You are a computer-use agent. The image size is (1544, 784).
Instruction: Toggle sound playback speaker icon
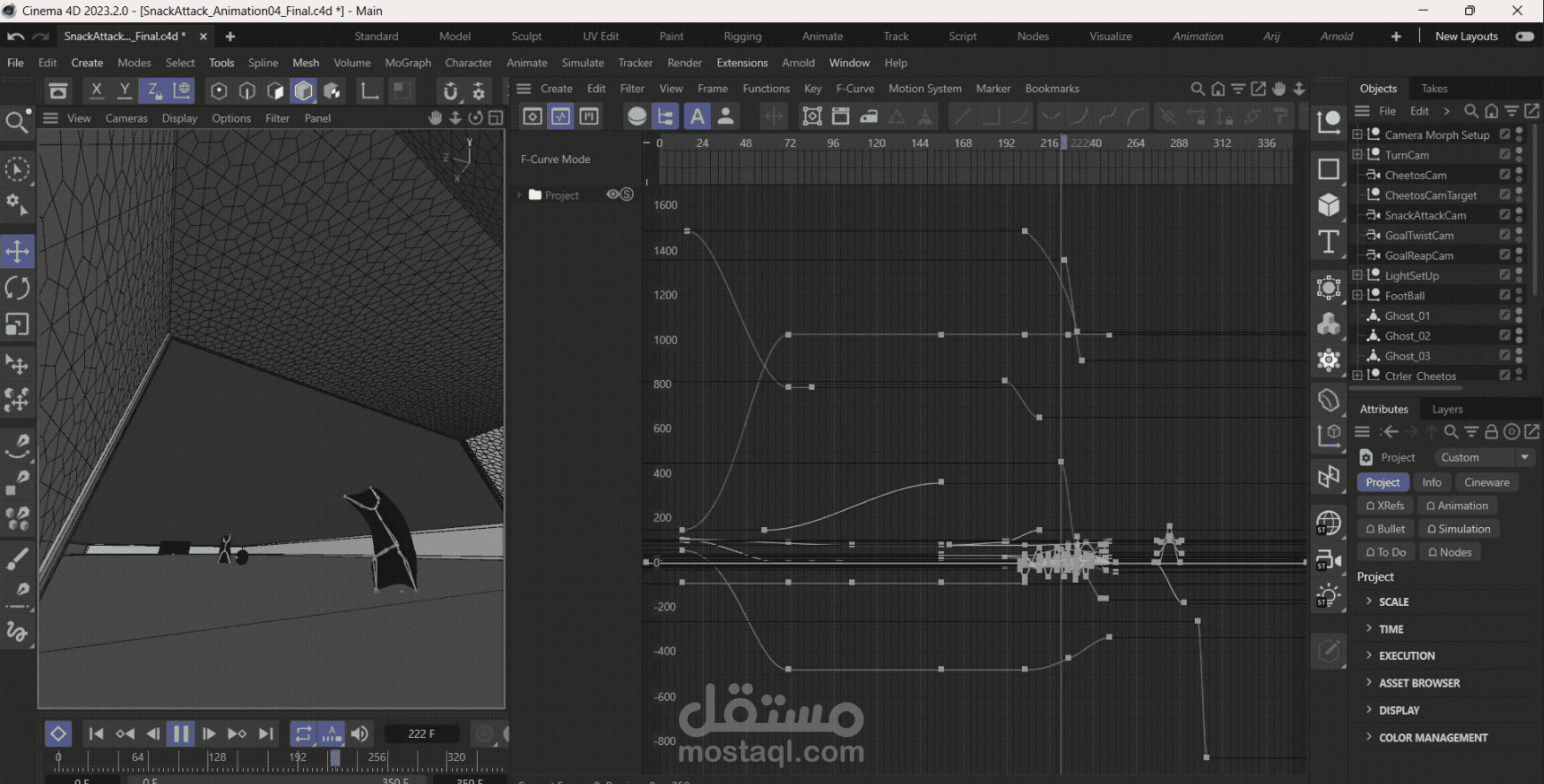pyautogui.click(x=360, y=734)
